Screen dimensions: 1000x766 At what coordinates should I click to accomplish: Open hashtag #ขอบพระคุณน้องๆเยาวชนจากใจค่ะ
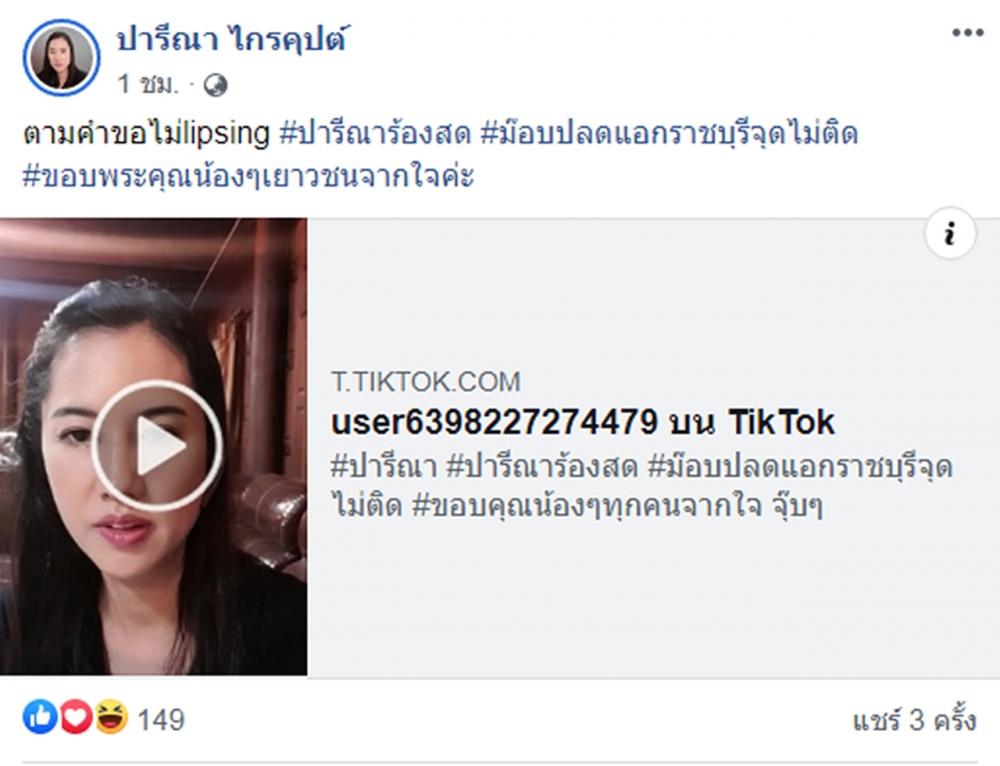248,176
